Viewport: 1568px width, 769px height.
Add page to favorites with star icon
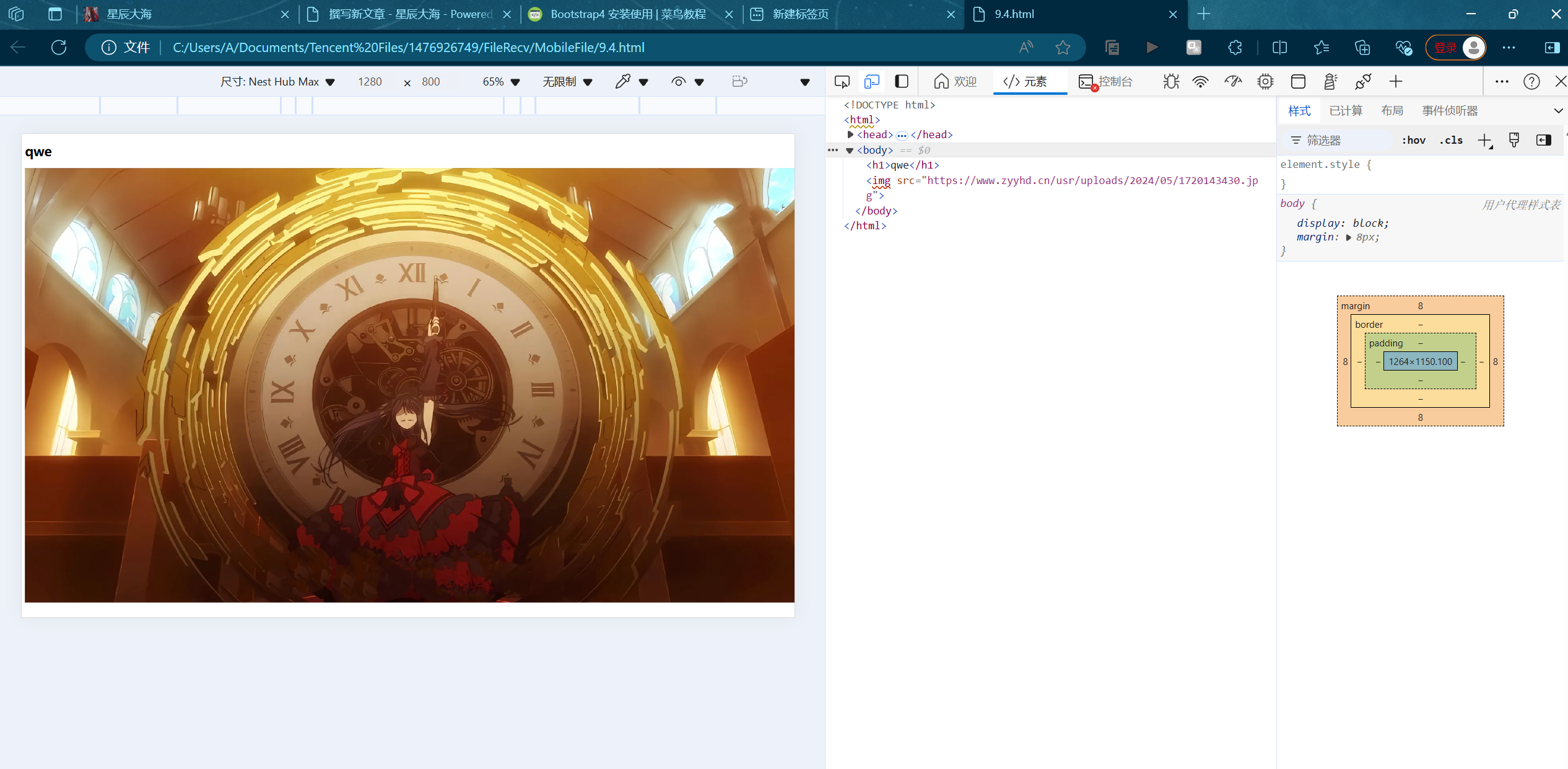click(x=1063, y=47)
